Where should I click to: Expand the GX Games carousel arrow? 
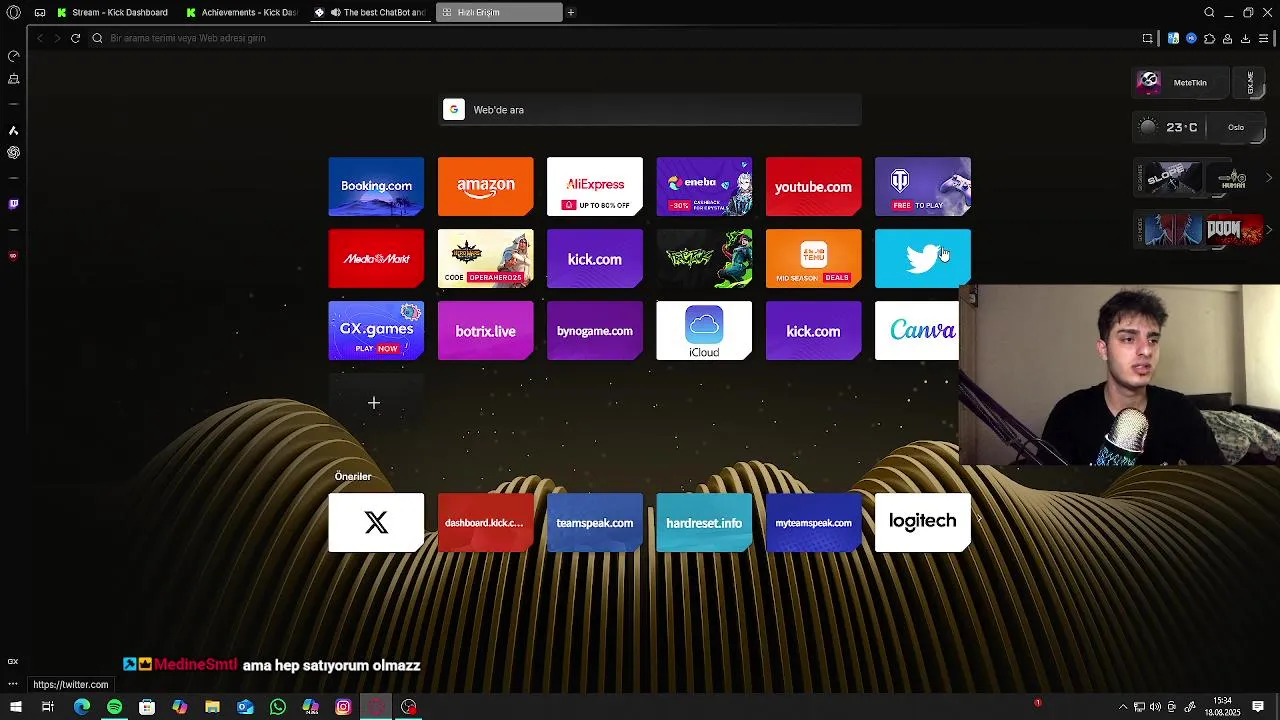(1269, 178)
